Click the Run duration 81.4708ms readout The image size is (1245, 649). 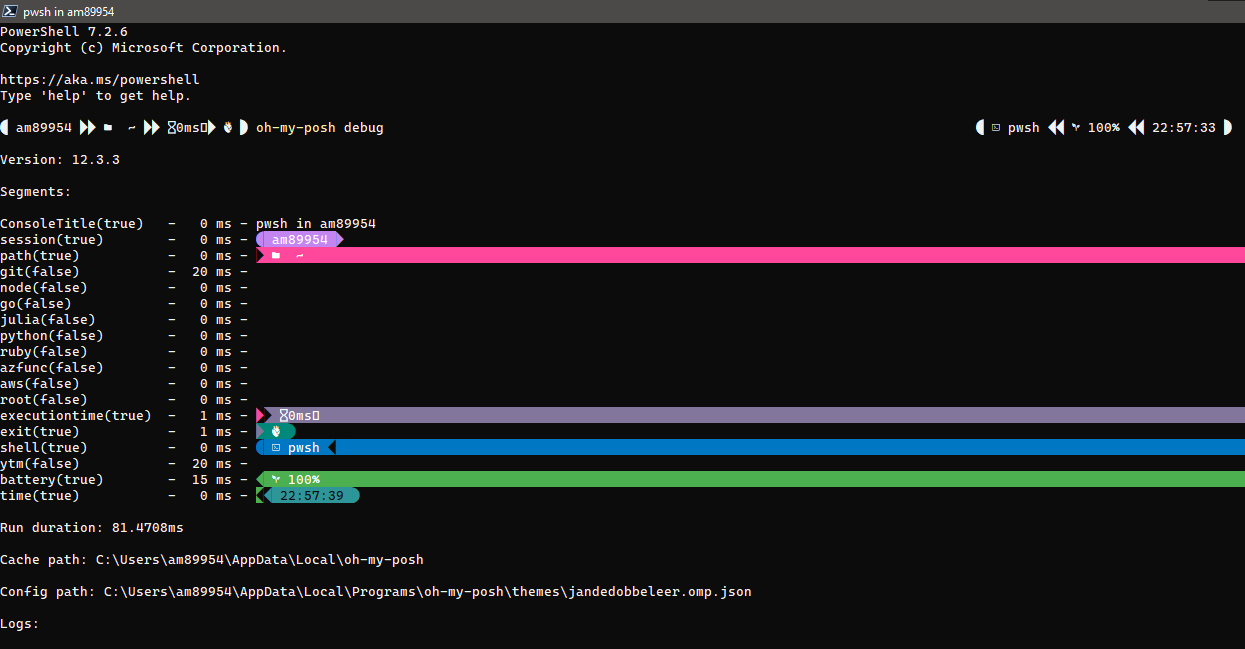[x=90, y=527]
